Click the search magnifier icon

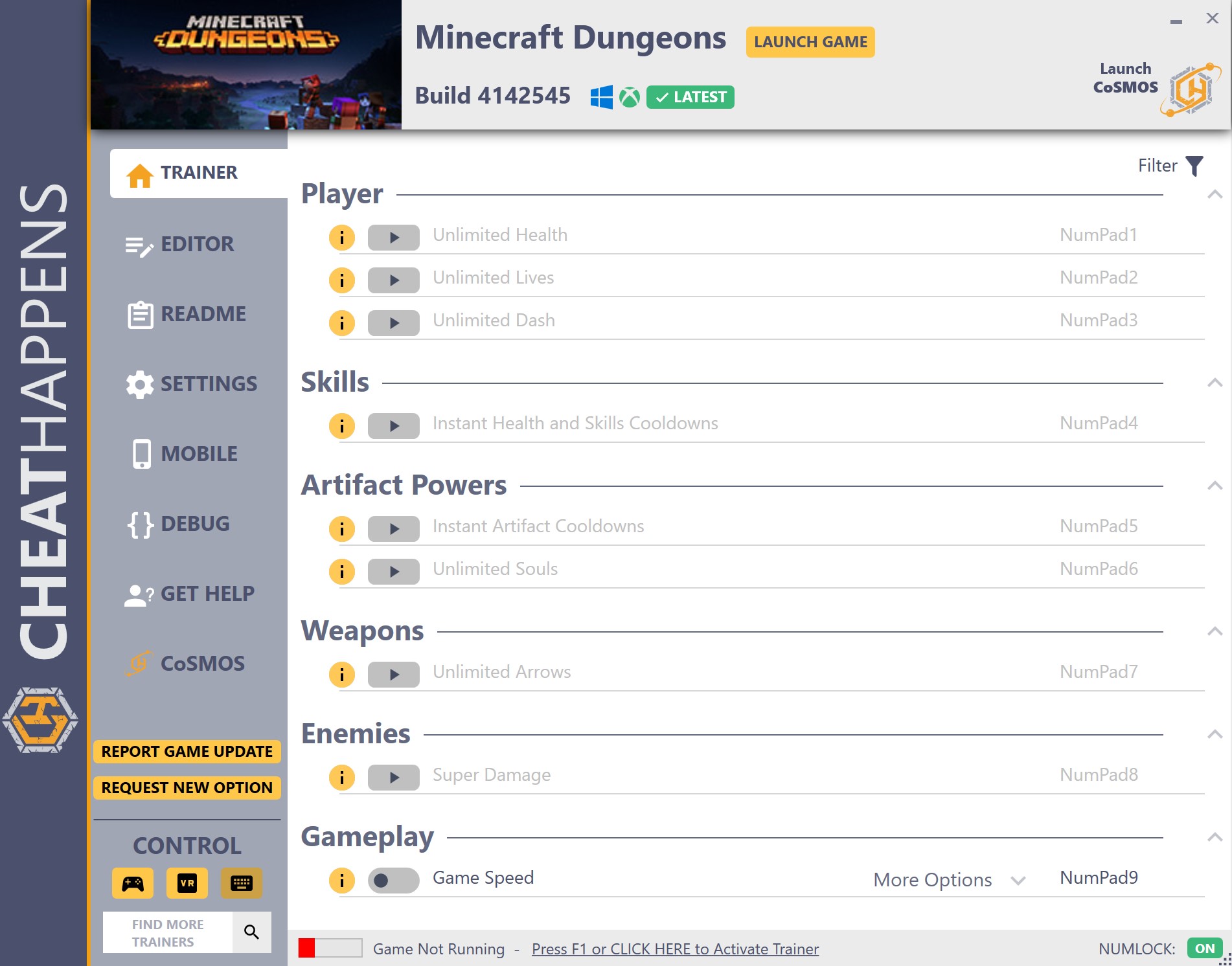coord(252,932)
